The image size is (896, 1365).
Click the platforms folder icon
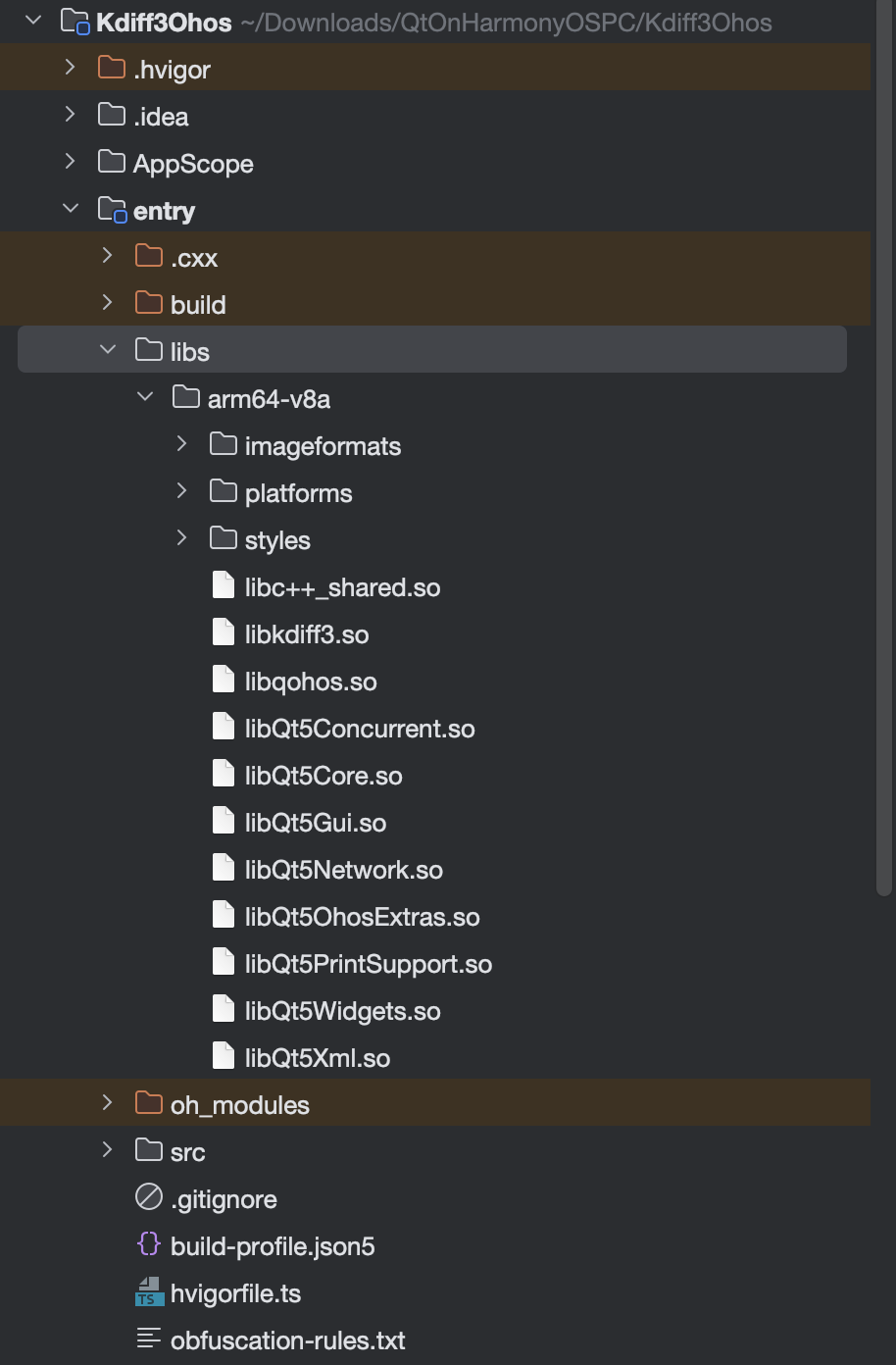click(x=224, y=490)
